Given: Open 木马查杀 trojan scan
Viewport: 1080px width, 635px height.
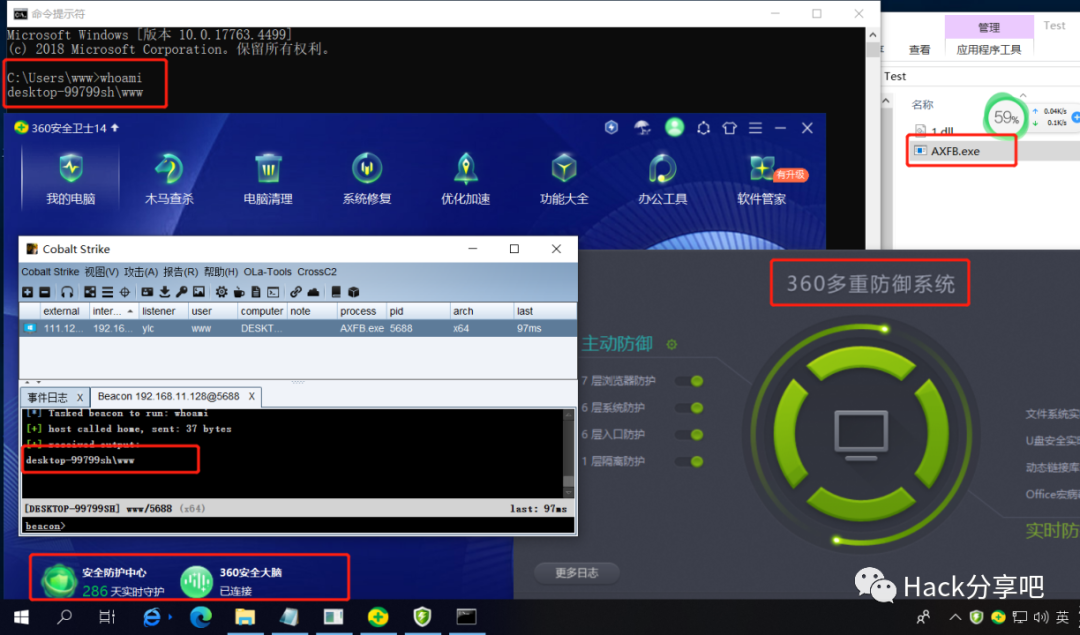Looking at the screenshot, I should (169, 178).
